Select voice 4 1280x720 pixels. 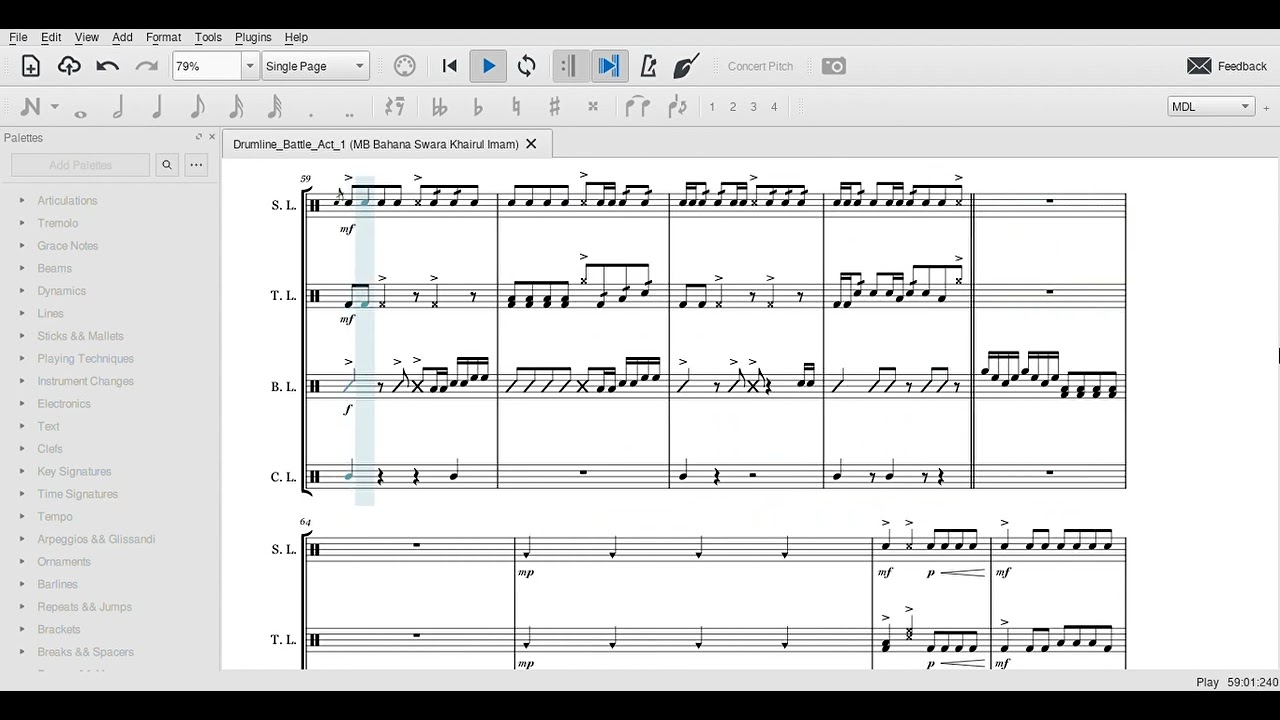(774, 107)
